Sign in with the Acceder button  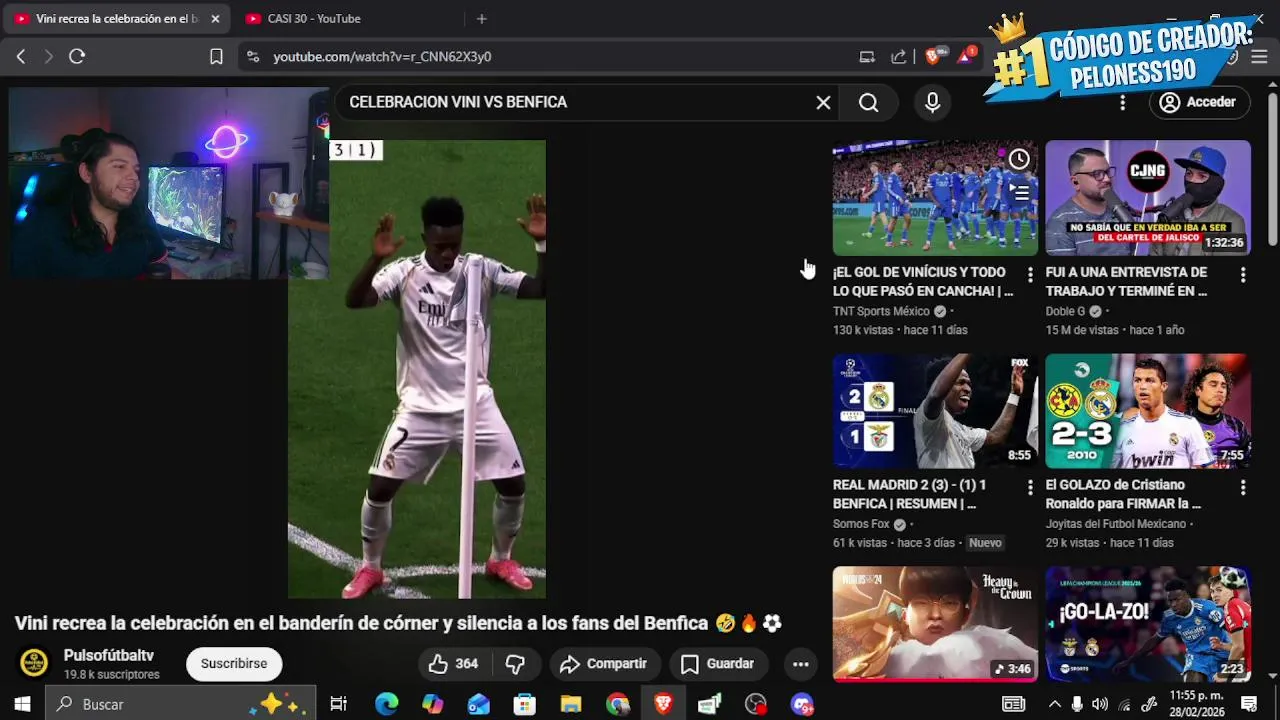tap(1199, 102)
